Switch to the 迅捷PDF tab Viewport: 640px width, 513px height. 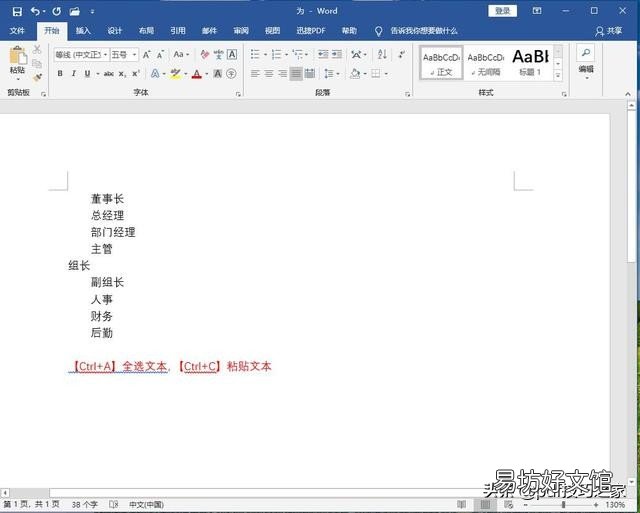coord(311,31)
